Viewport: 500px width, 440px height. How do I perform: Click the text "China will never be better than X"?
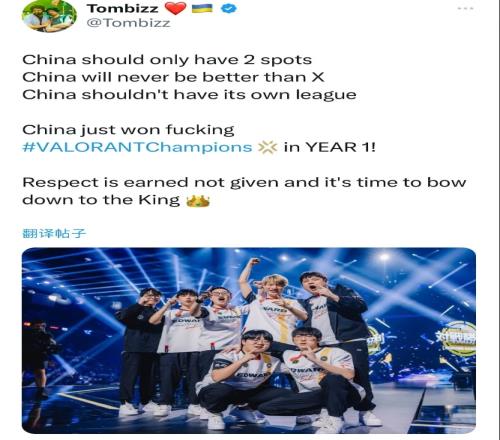point(173,77)
